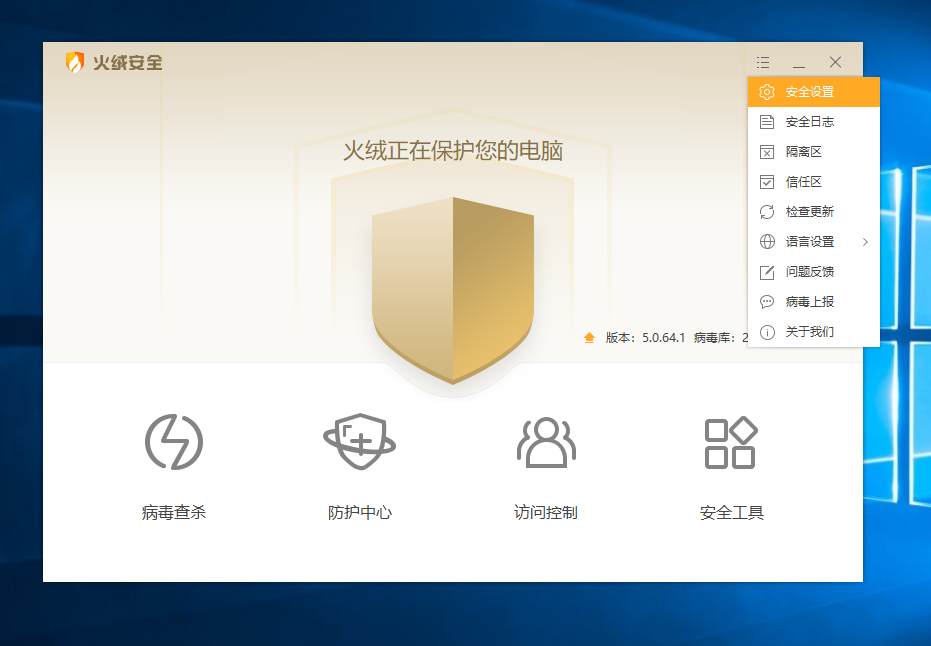The image size is (931, 646).
Task: Click the globe icon beside 语言设置
Action: [x=767, y=242]
